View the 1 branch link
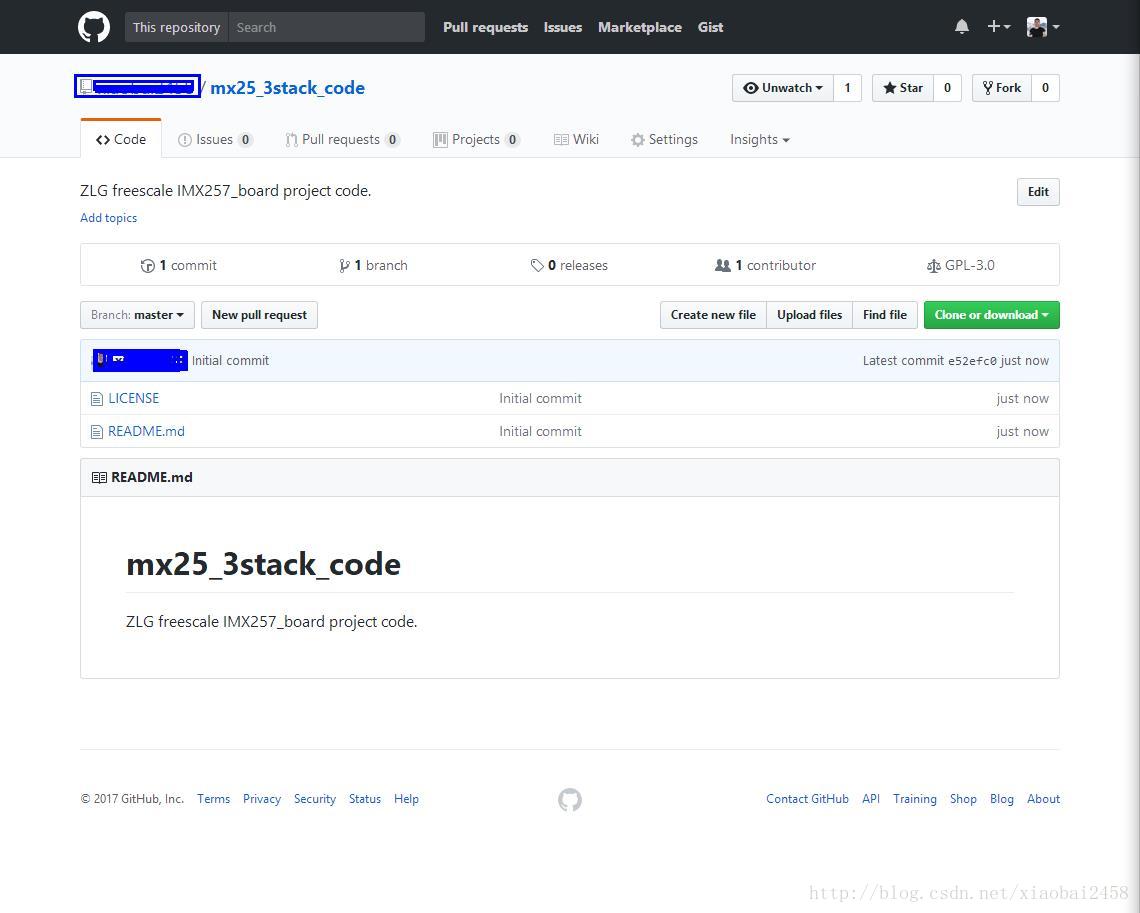This screenshot has width=1140, height=913. tap(373, 265)
